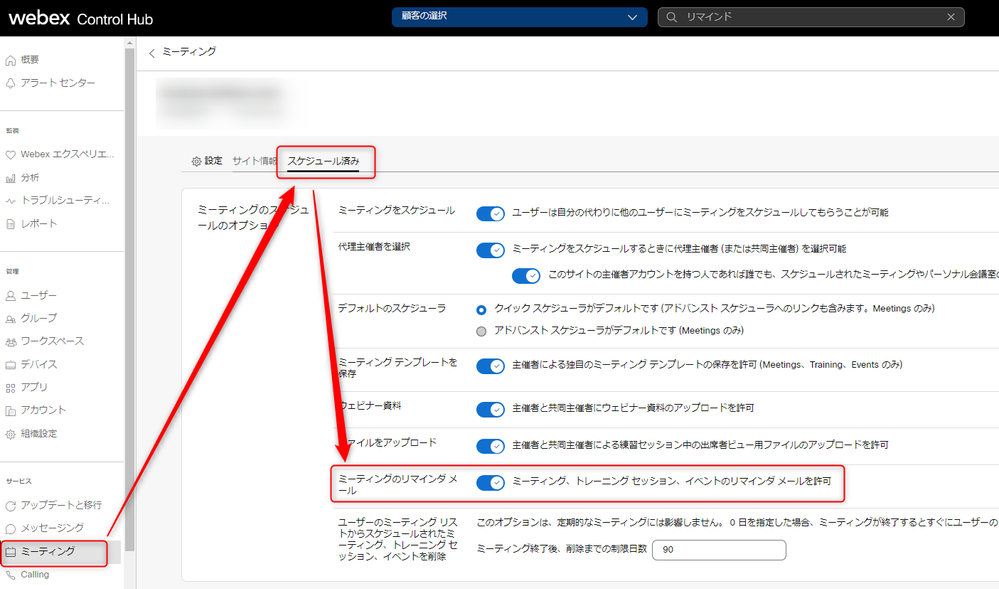999x589 pixels.
Task: Select アドバンスト スケジューラ default radio button
Action: (481, 331)
